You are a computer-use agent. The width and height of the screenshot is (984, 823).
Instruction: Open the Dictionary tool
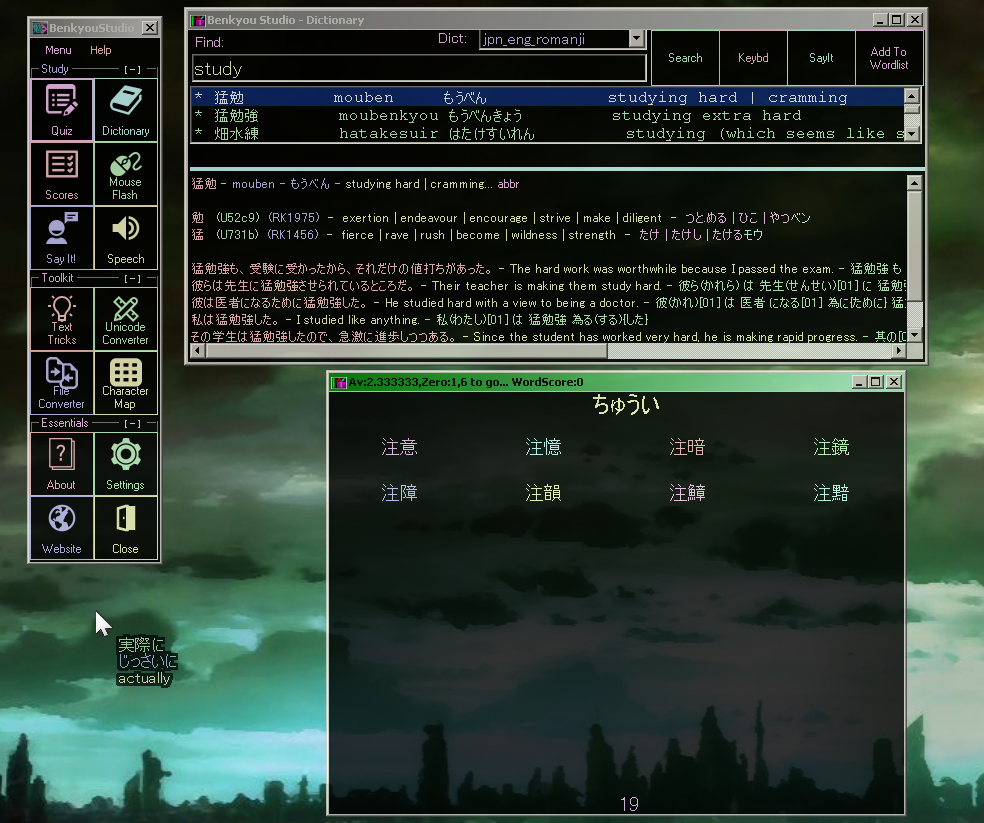tap(125, 110)
